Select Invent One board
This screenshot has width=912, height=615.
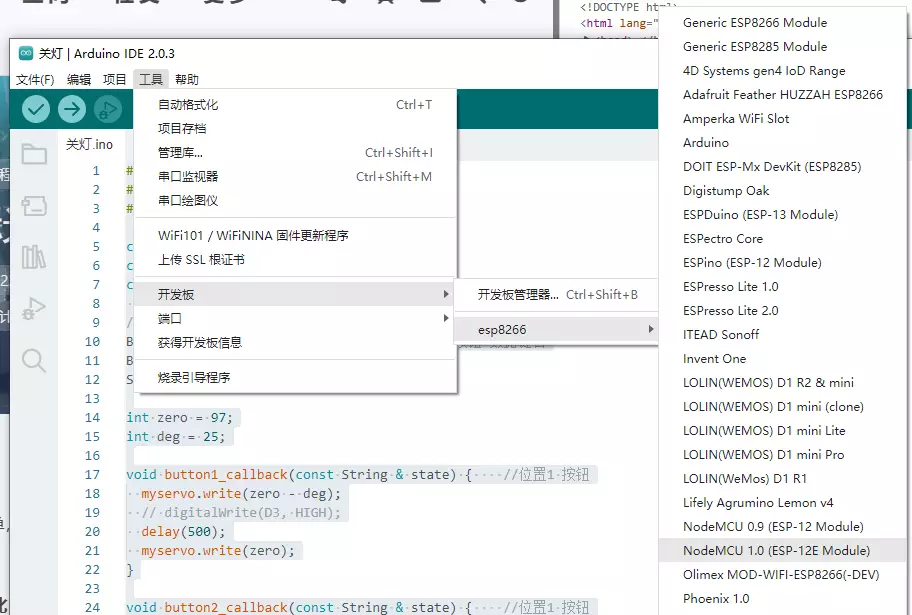coord(785,359)
